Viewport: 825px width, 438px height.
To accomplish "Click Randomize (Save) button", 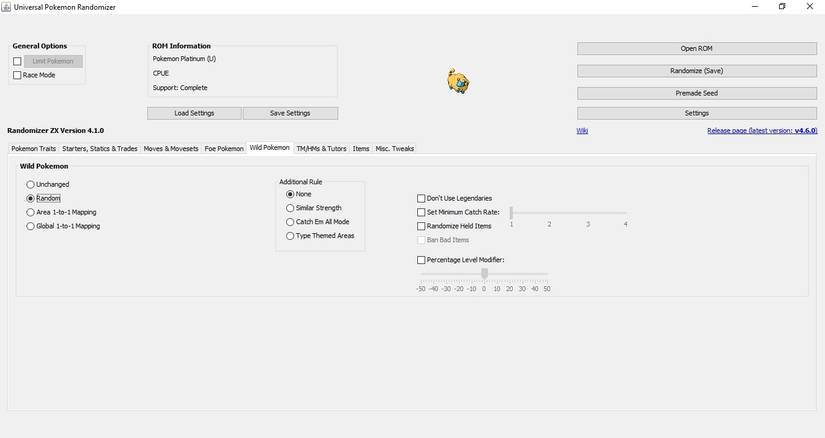I will (697, 71).
